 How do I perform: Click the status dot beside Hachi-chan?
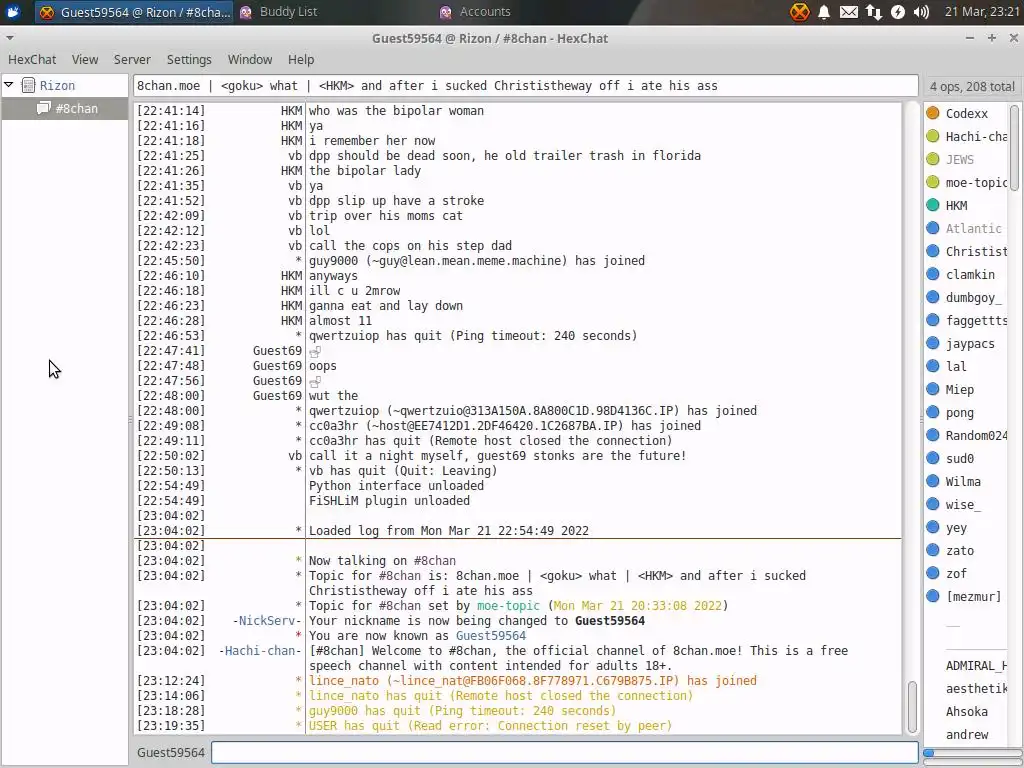(x=933, y=136)
